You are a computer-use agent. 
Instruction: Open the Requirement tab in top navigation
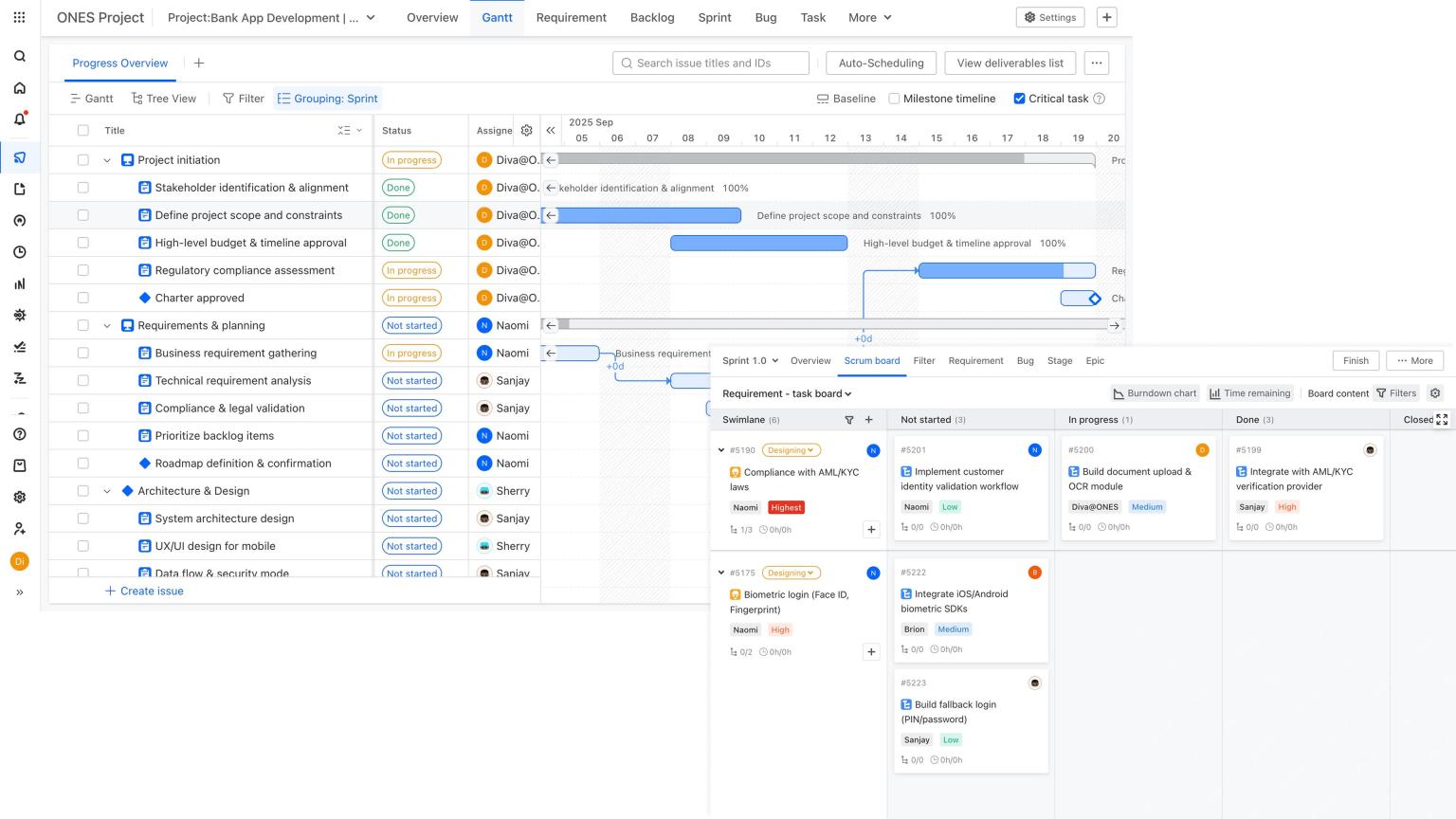[x=571, y=17]
